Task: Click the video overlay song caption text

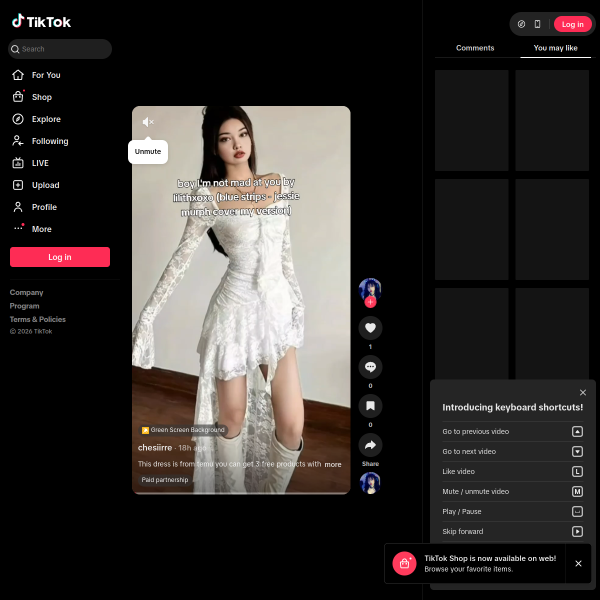Action: pyautogui.click(x=236, y=197)
